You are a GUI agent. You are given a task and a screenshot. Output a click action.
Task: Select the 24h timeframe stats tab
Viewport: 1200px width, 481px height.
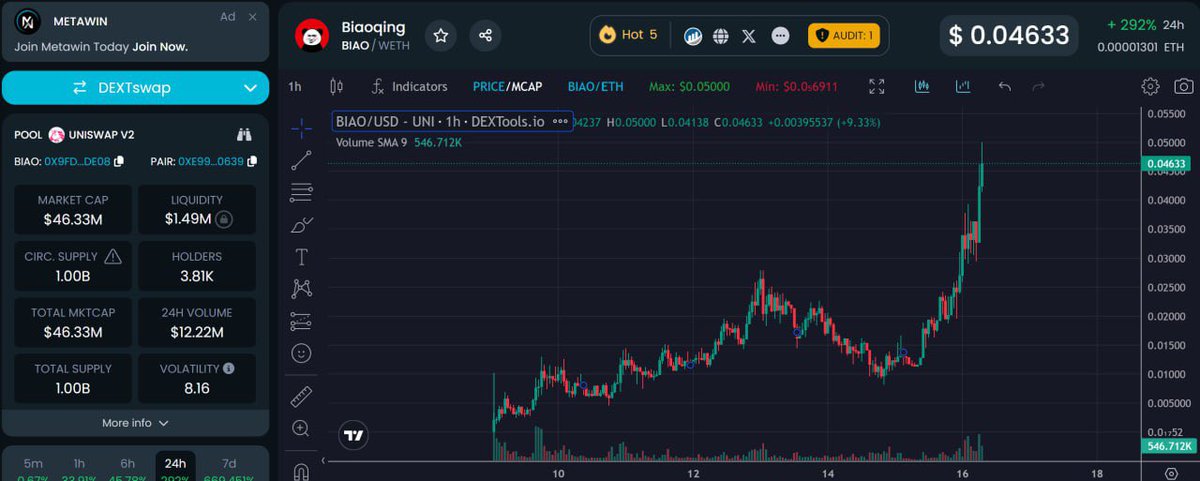coord(175,463)
